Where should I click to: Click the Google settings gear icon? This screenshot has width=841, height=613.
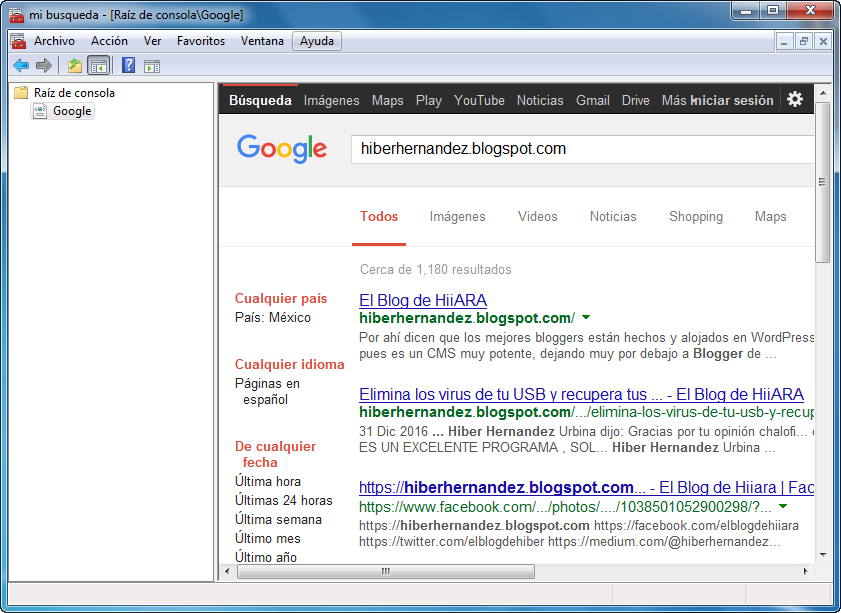pyautogui.click(x=794, y=99)
